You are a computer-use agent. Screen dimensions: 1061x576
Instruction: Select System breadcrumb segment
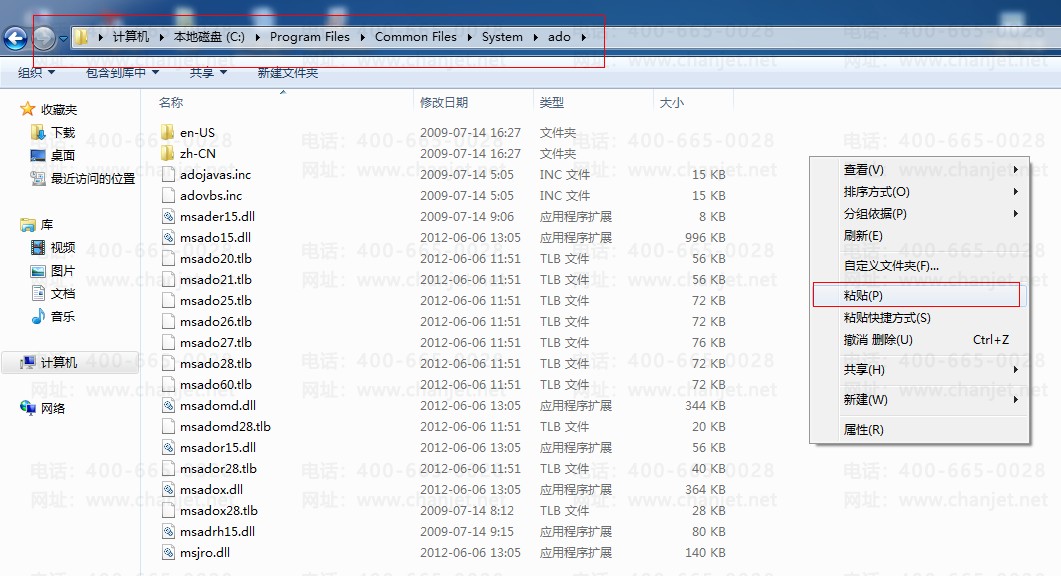coord(502,37)
